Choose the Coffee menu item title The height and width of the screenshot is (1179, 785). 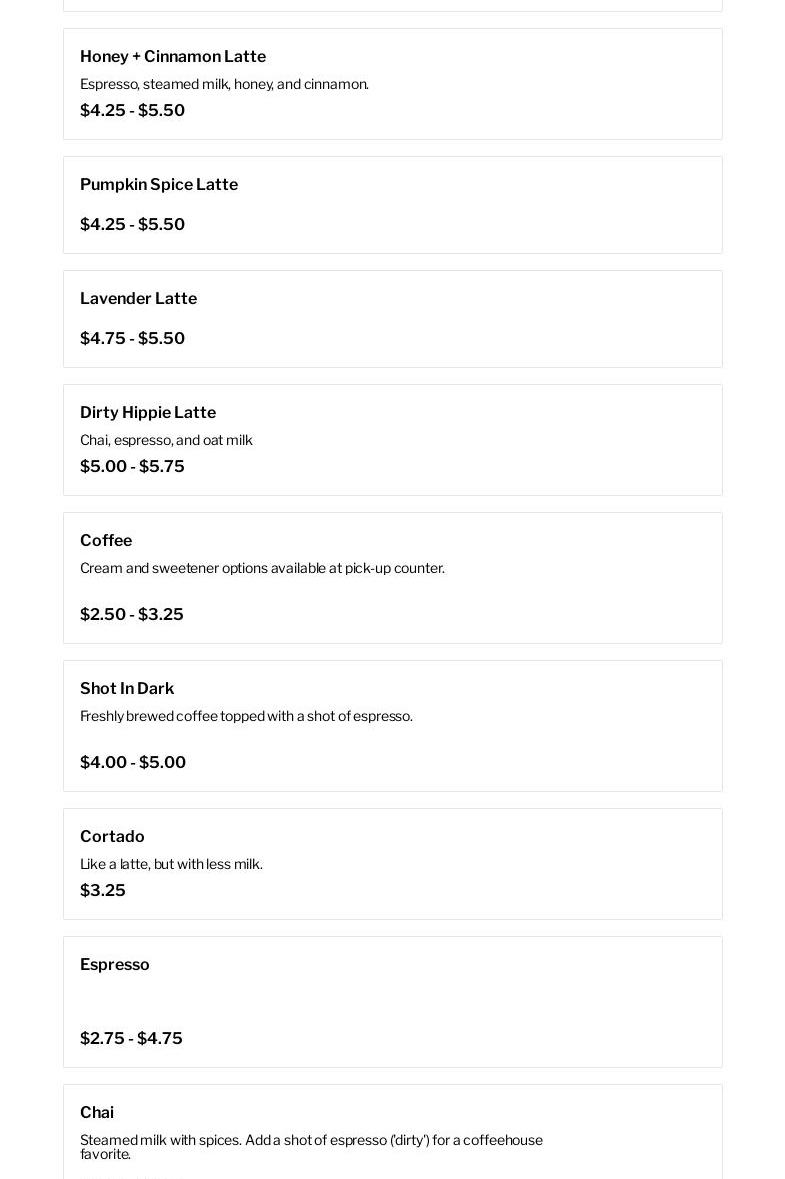point(106,541)
